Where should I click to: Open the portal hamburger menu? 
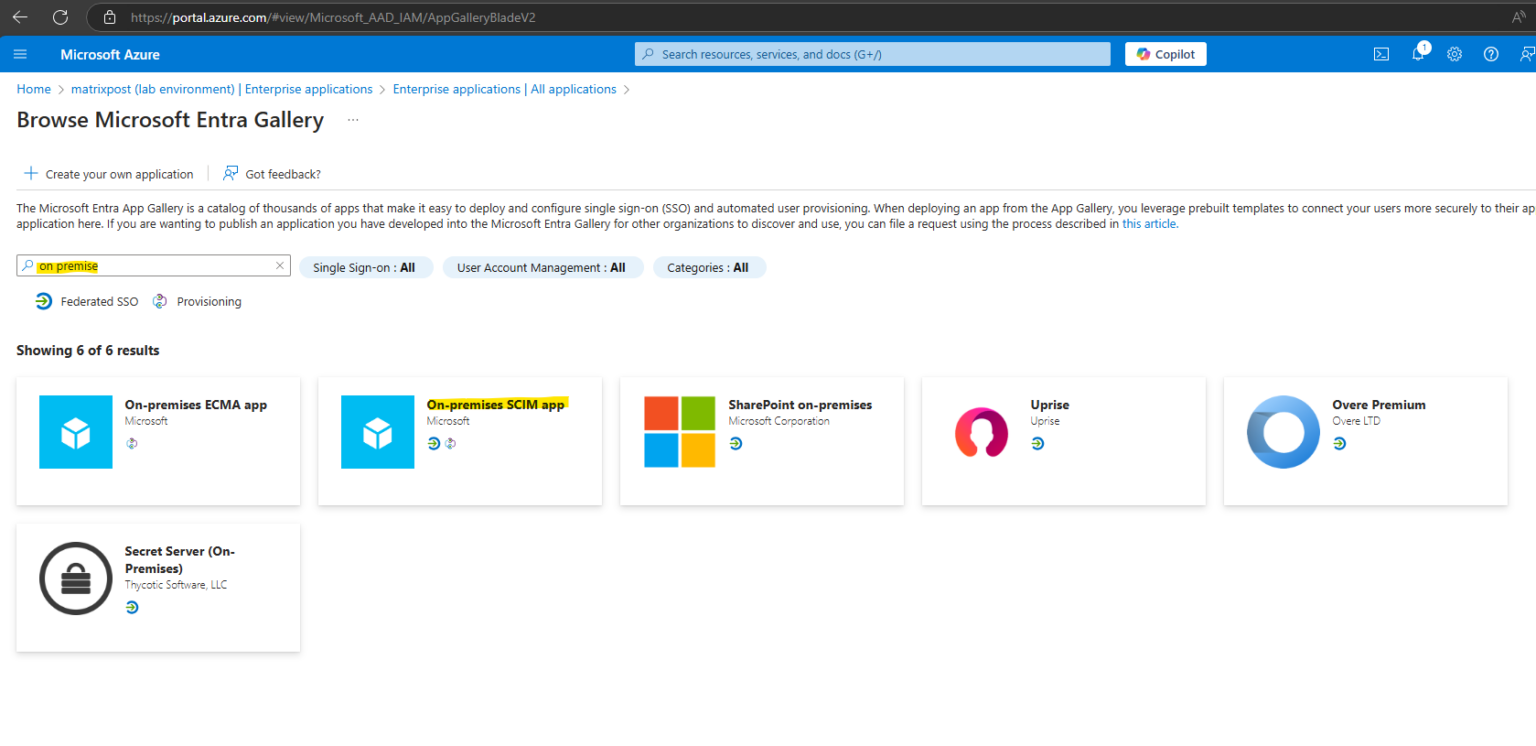(x=20, y=54)
